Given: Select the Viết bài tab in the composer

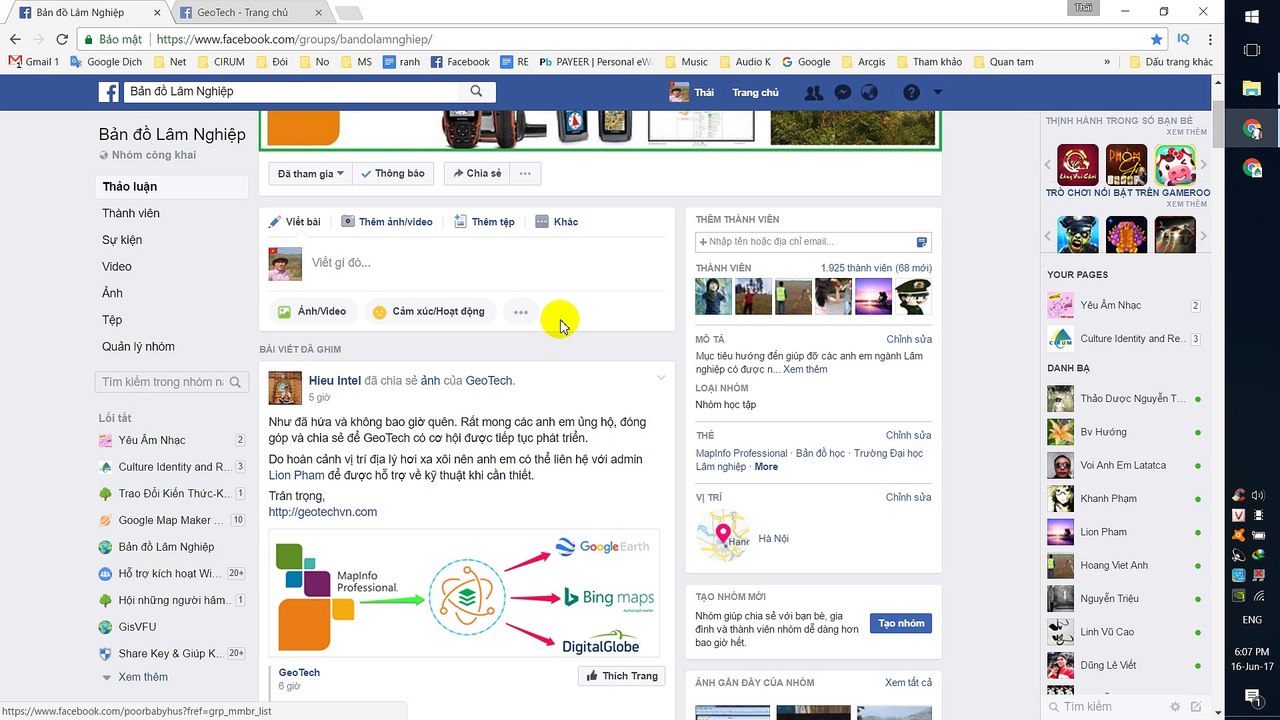Looking at the screenshot, I should pyautogui.click(x=295, y=222).
